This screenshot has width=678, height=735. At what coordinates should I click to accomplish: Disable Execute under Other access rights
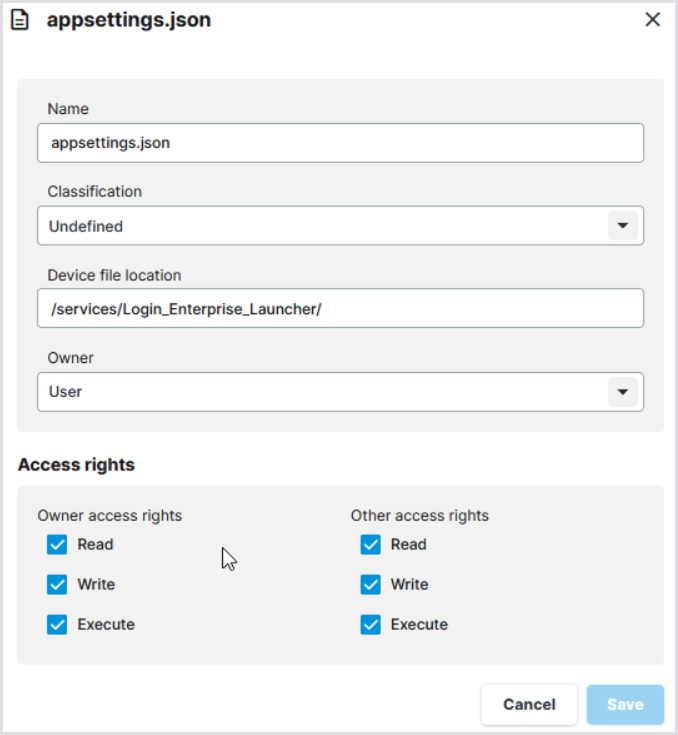pos(371,625)
